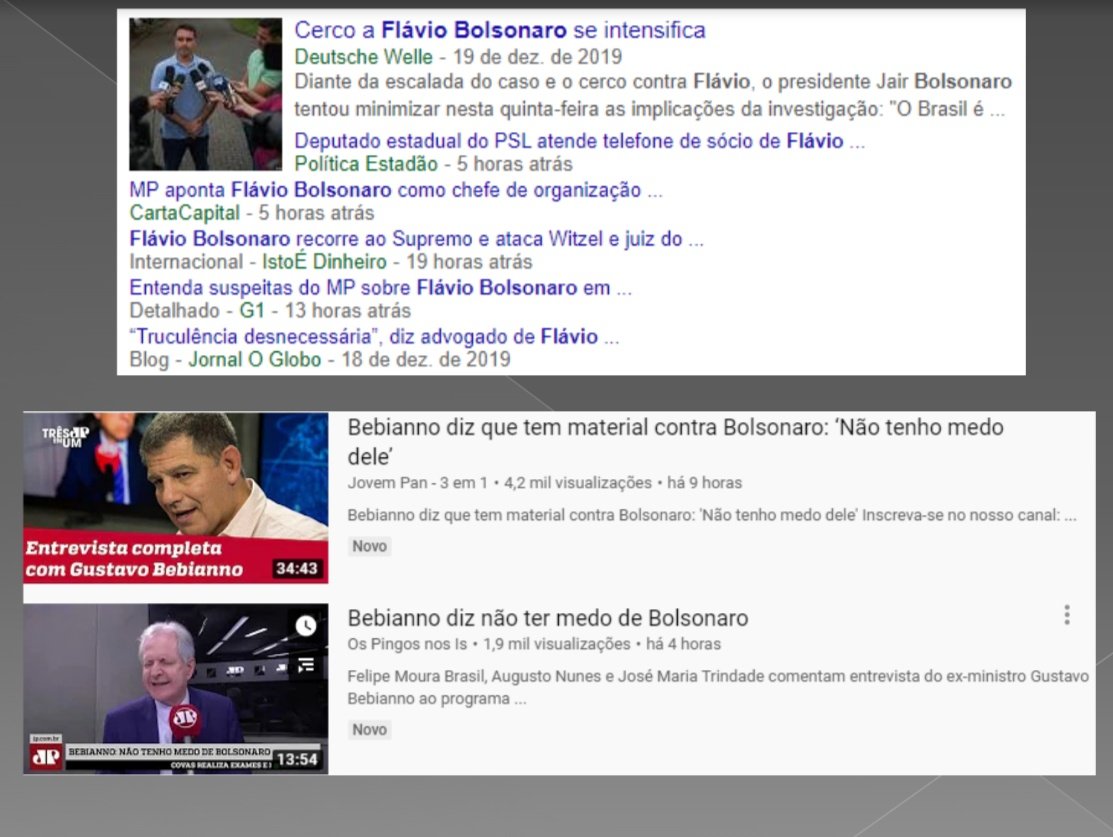This screenshot has height=837, width=1113.
Task: Open 'Deputado estadual do PSL atende telefone' link
Action: (579, 141)
